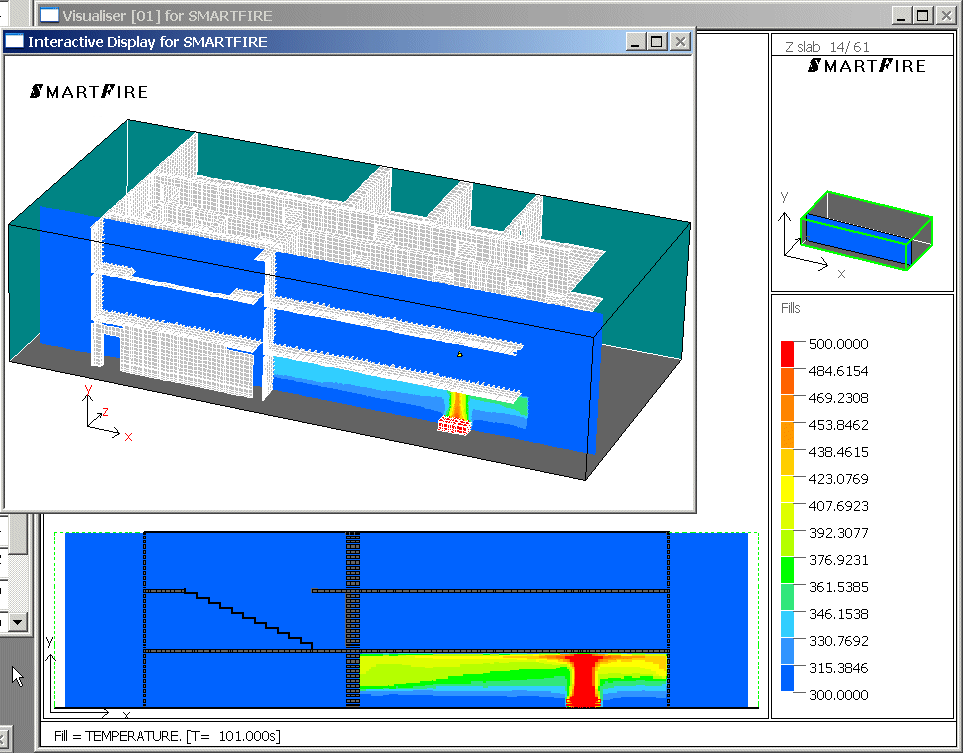Click the 438.4615 legend value

[x=838, y=452]
